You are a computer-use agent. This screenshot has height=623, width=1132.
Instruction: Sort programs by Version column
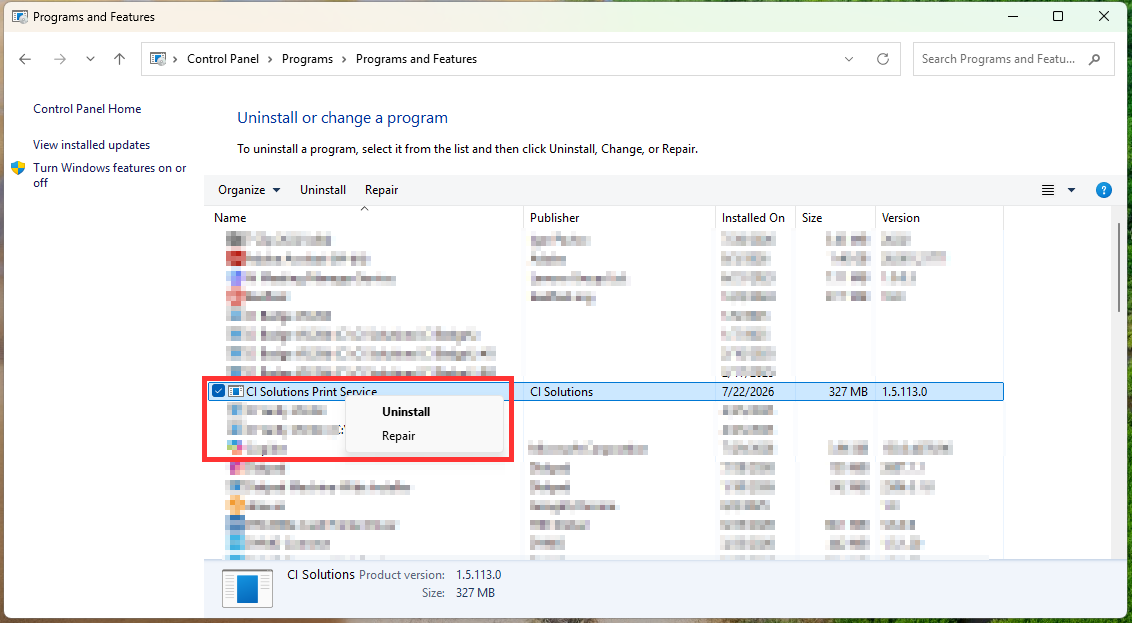tap(939, 217)
